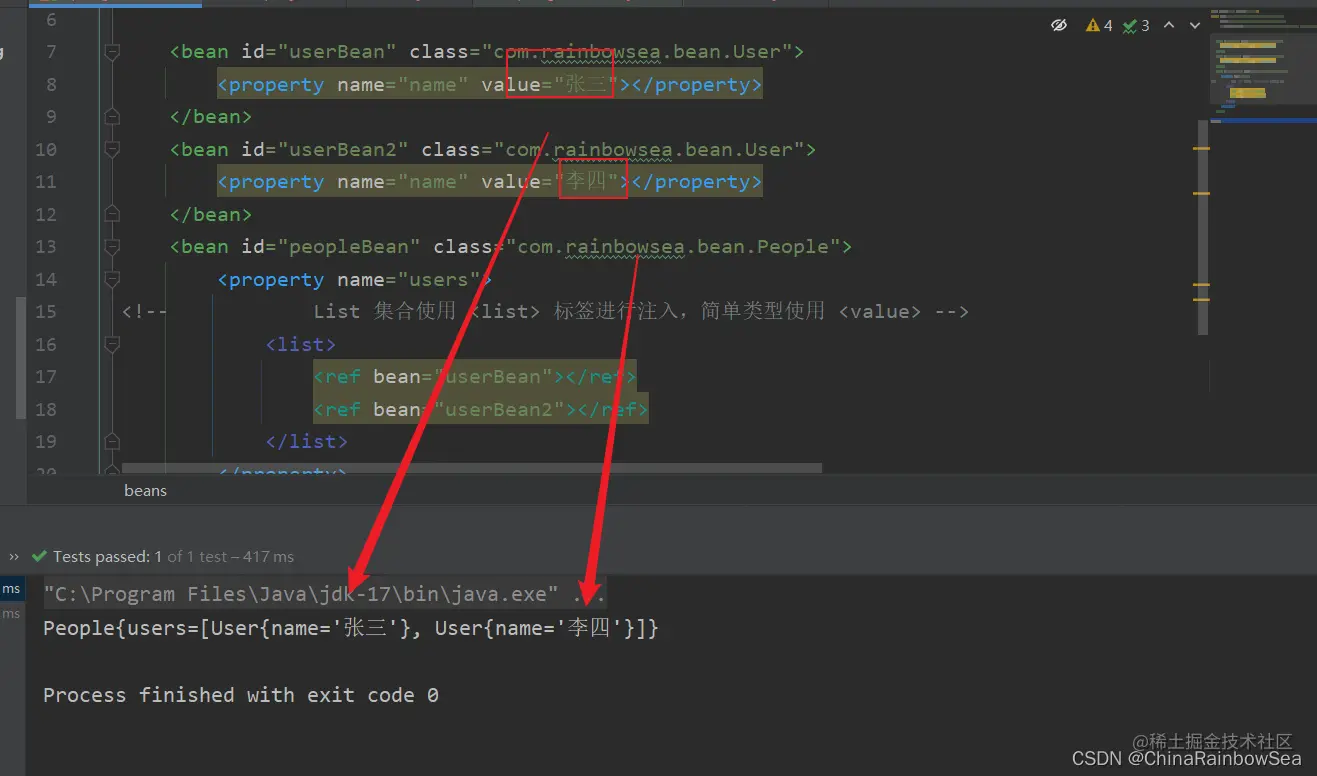The image size is (1317, 776).
Task: Click line number 15 in the gutter
Action: click(x=45, y=311)
